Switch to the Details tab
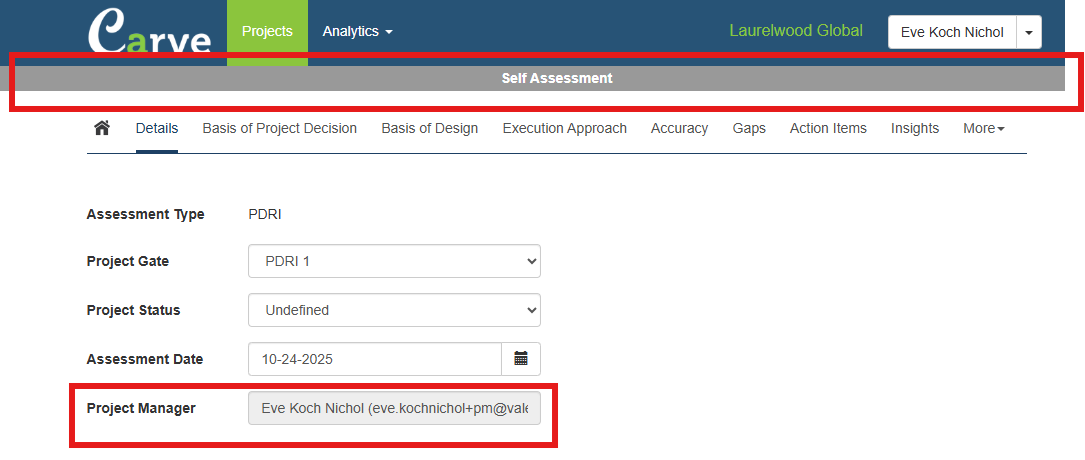Screen dimensions: 1085x460 157,128
